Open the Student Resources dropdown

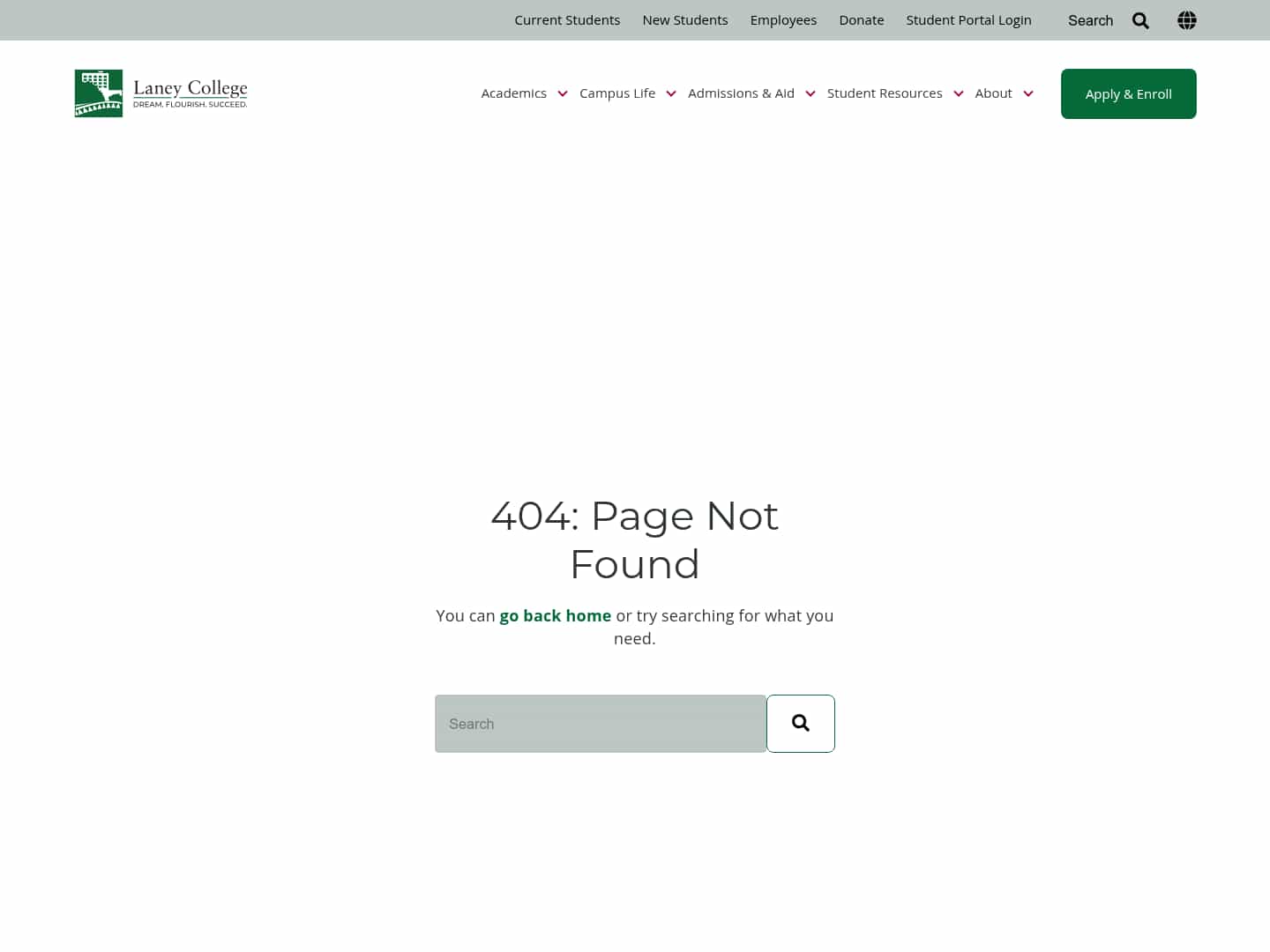959,93
